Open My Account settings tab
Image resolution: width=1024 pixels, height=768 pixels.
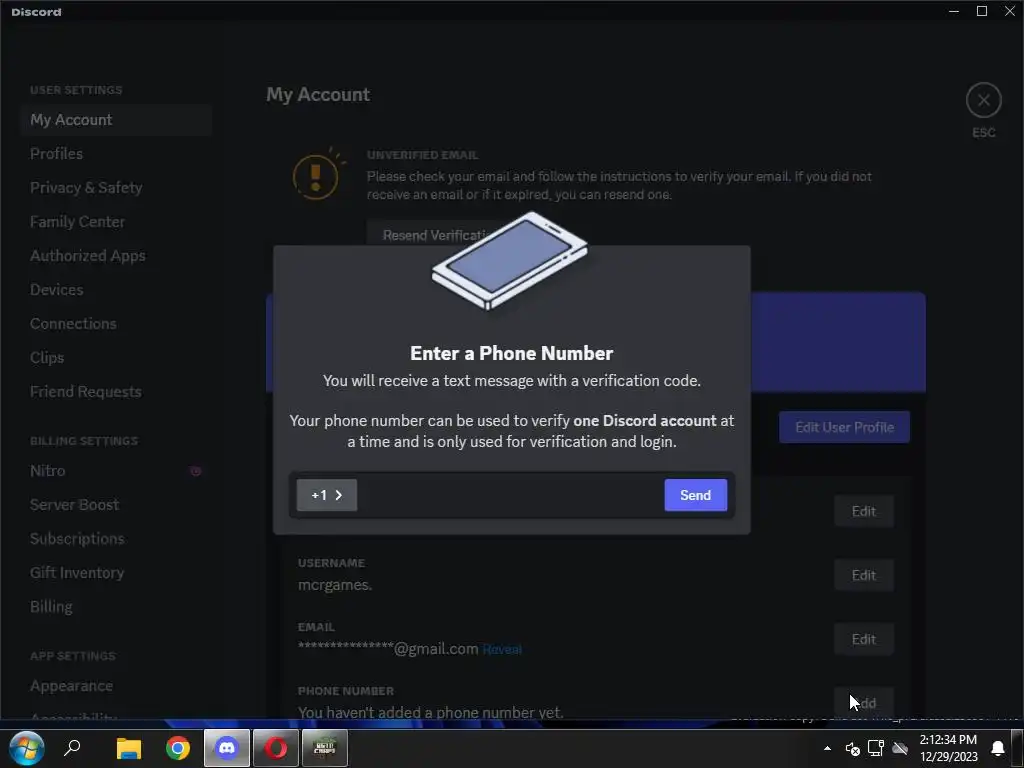point(116,120)
